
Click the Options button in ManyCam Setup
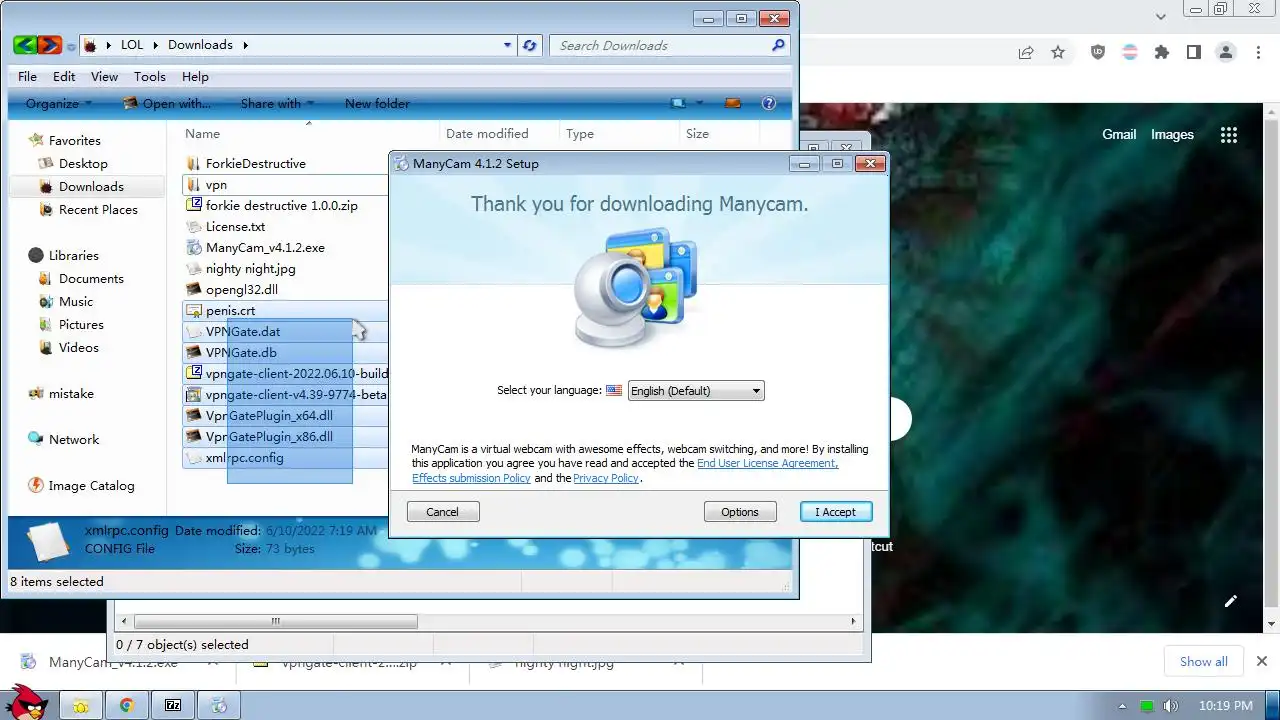point(740,511)
